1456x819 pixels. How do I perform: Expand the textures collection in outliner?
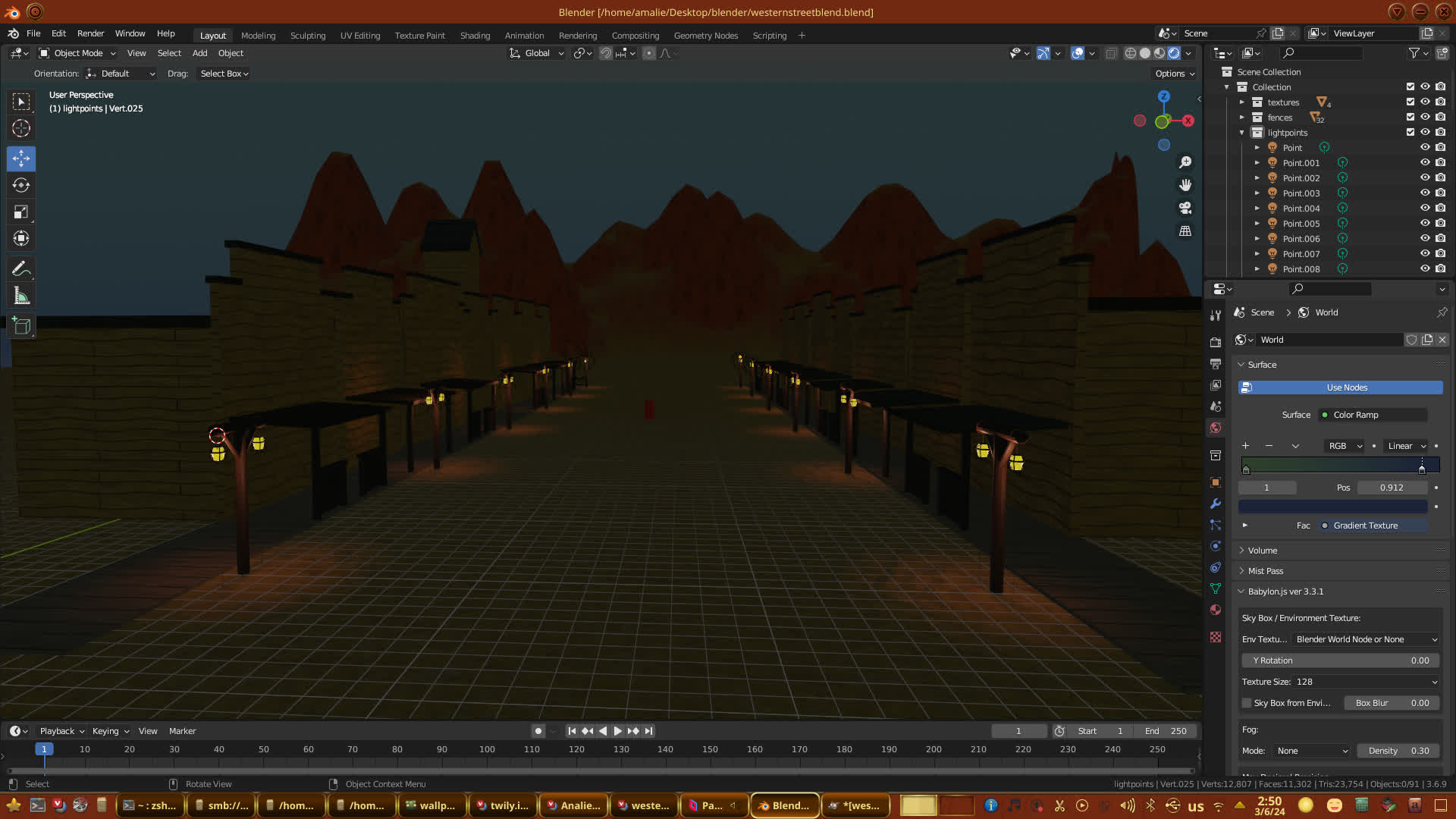coord(1242,102)
